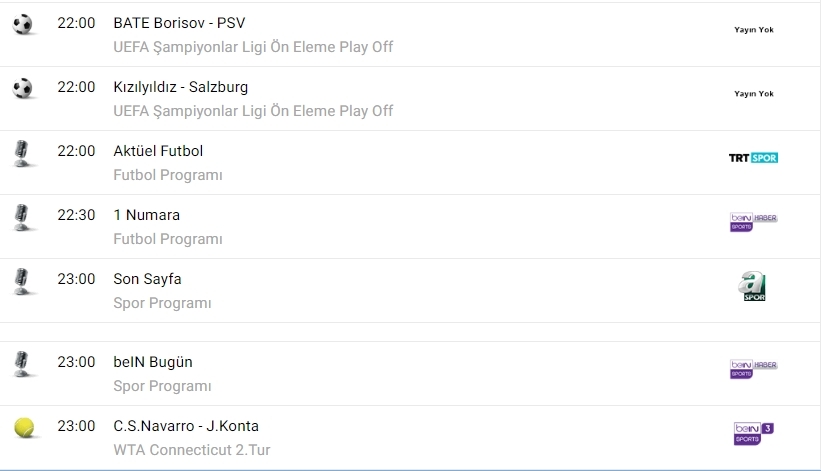Click the A Spor channel logo

coord(753,286)
